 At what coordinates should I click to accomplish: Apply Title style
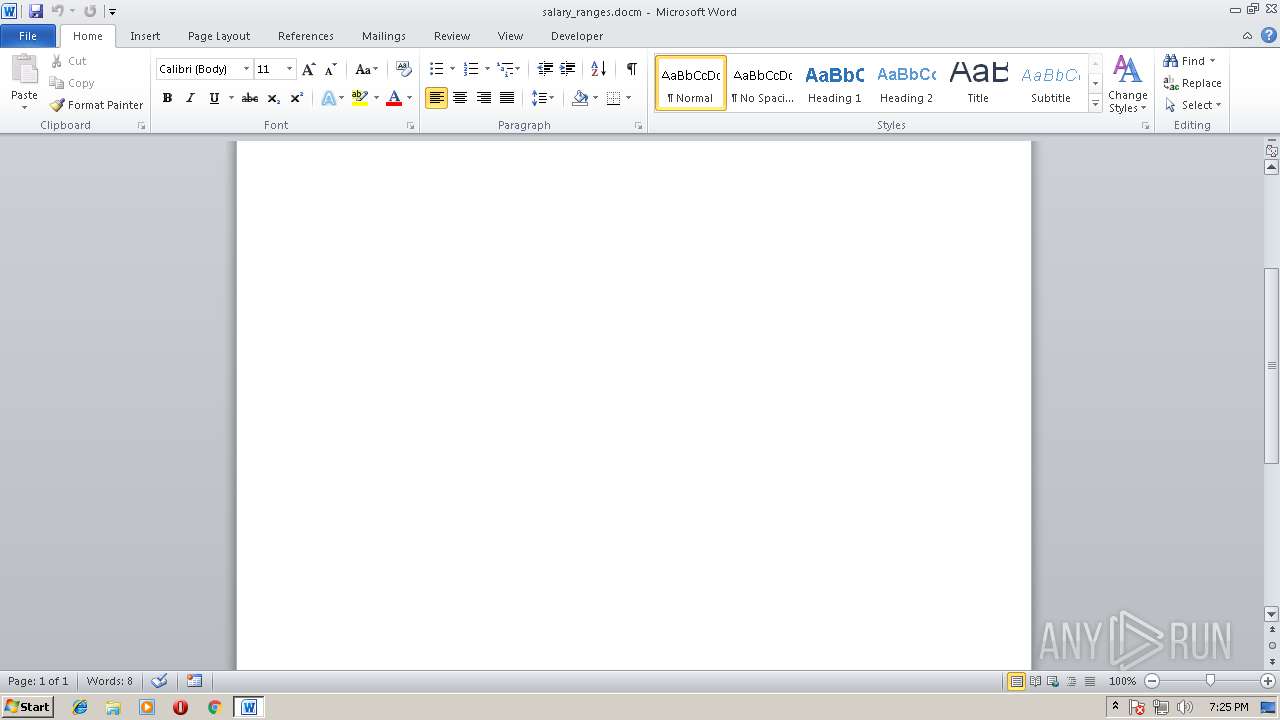coord(978,83)
